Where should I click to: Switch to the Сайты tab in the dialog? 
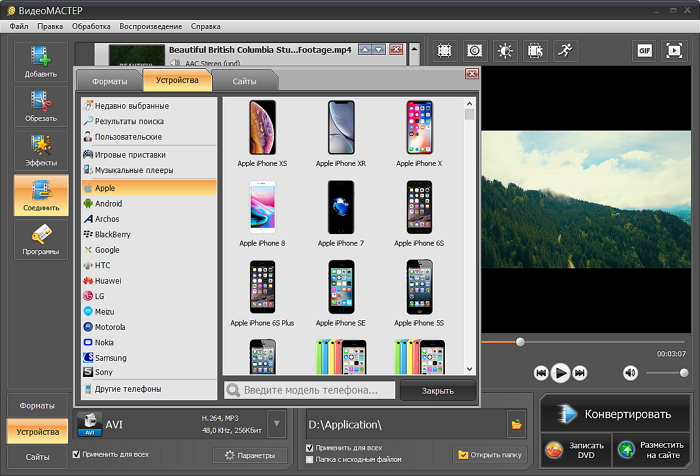pos(243,81)
